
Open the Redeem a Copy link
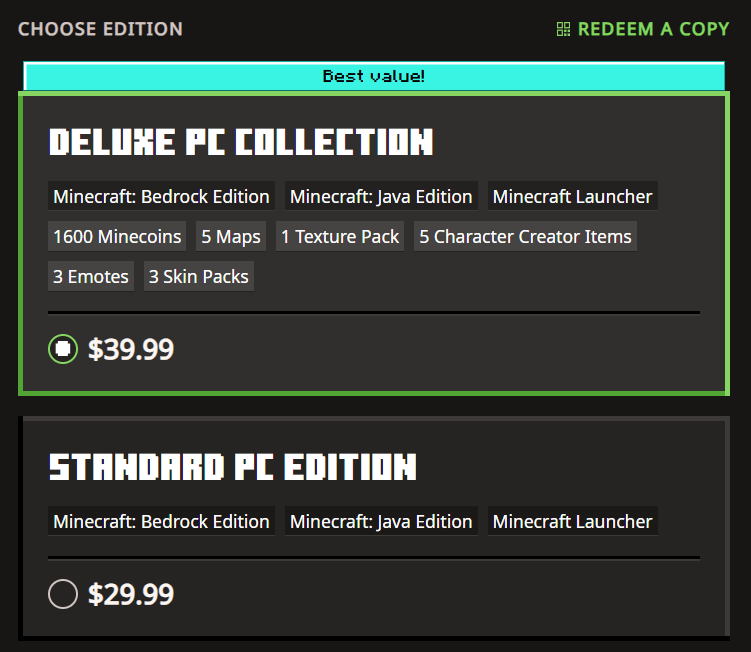click(653, 29)
